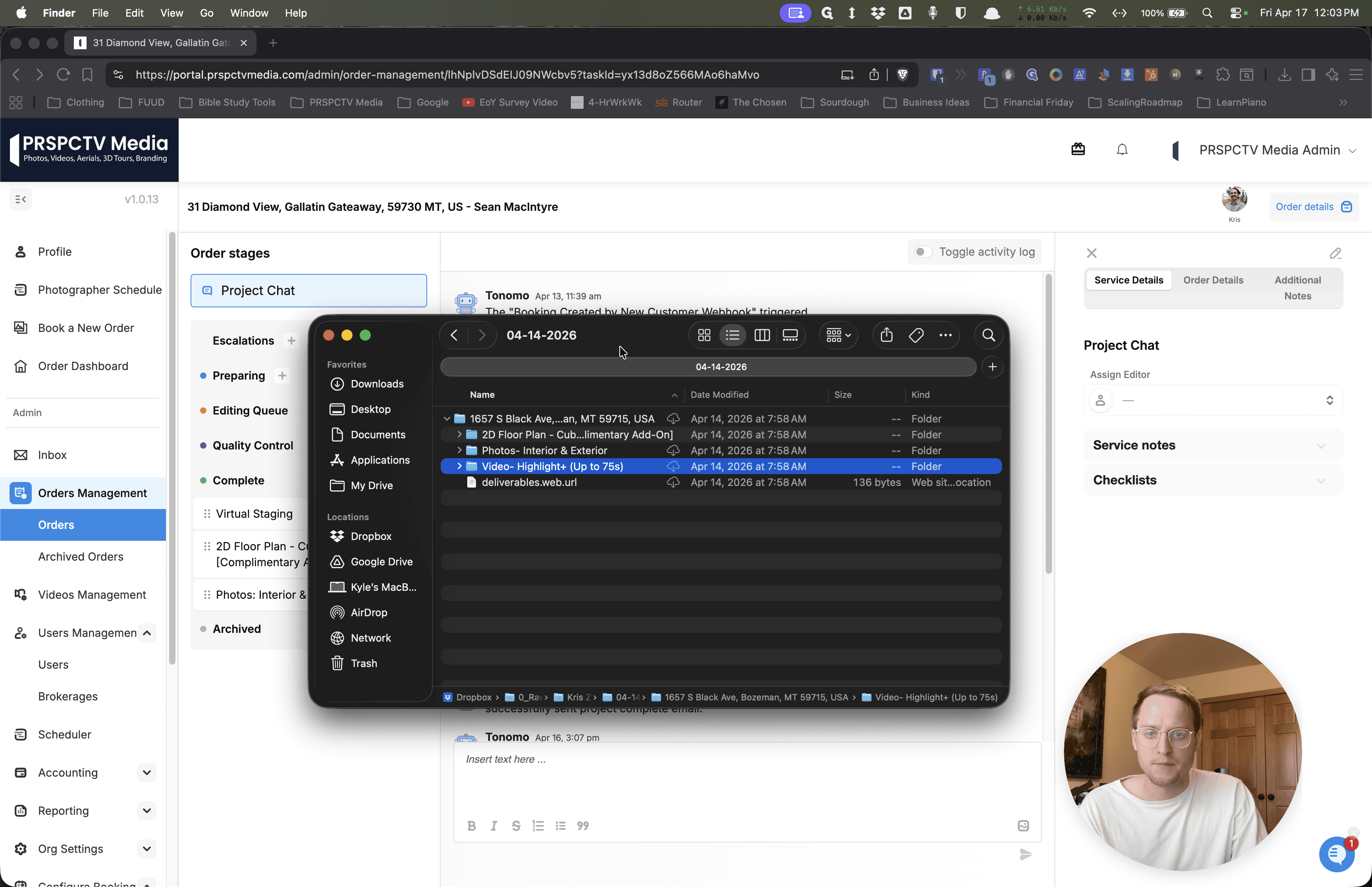Click bold formatting in chat editor
The width and height of the screenshot is (1372, 887).
coord(472,826)
